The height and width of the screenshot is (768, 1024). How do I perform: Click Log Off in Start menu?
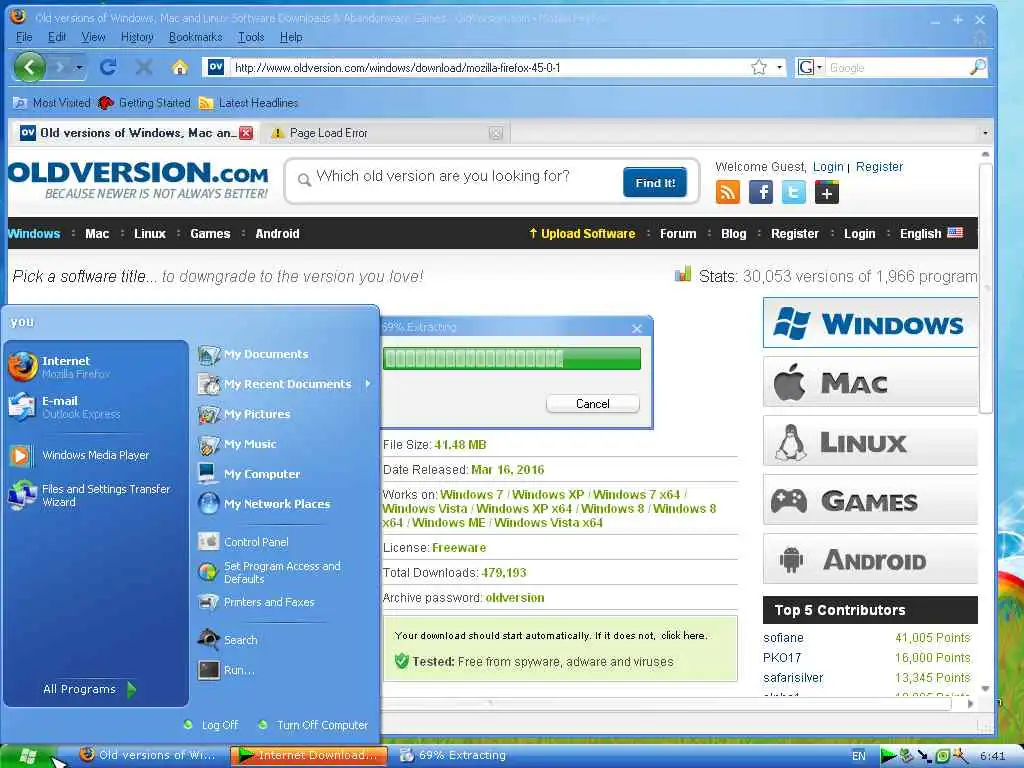(212, 725)
